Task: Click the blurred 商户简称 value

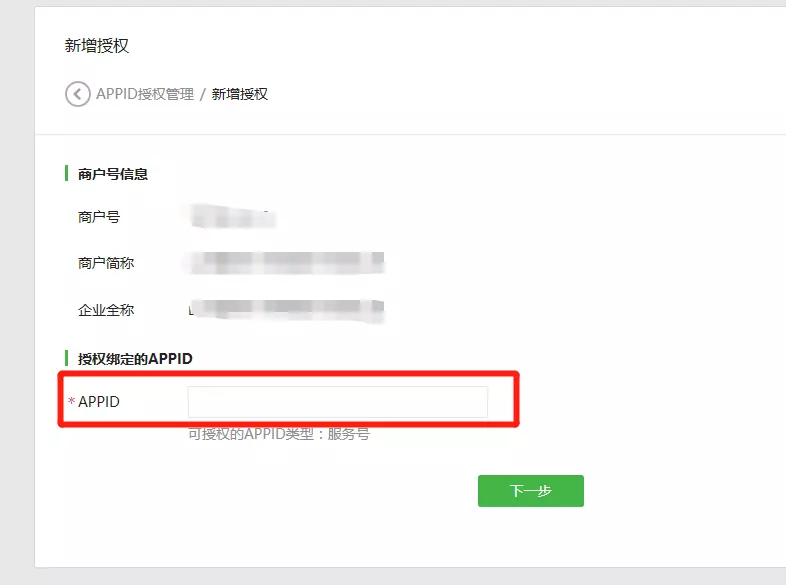Action: pos(284,263)
